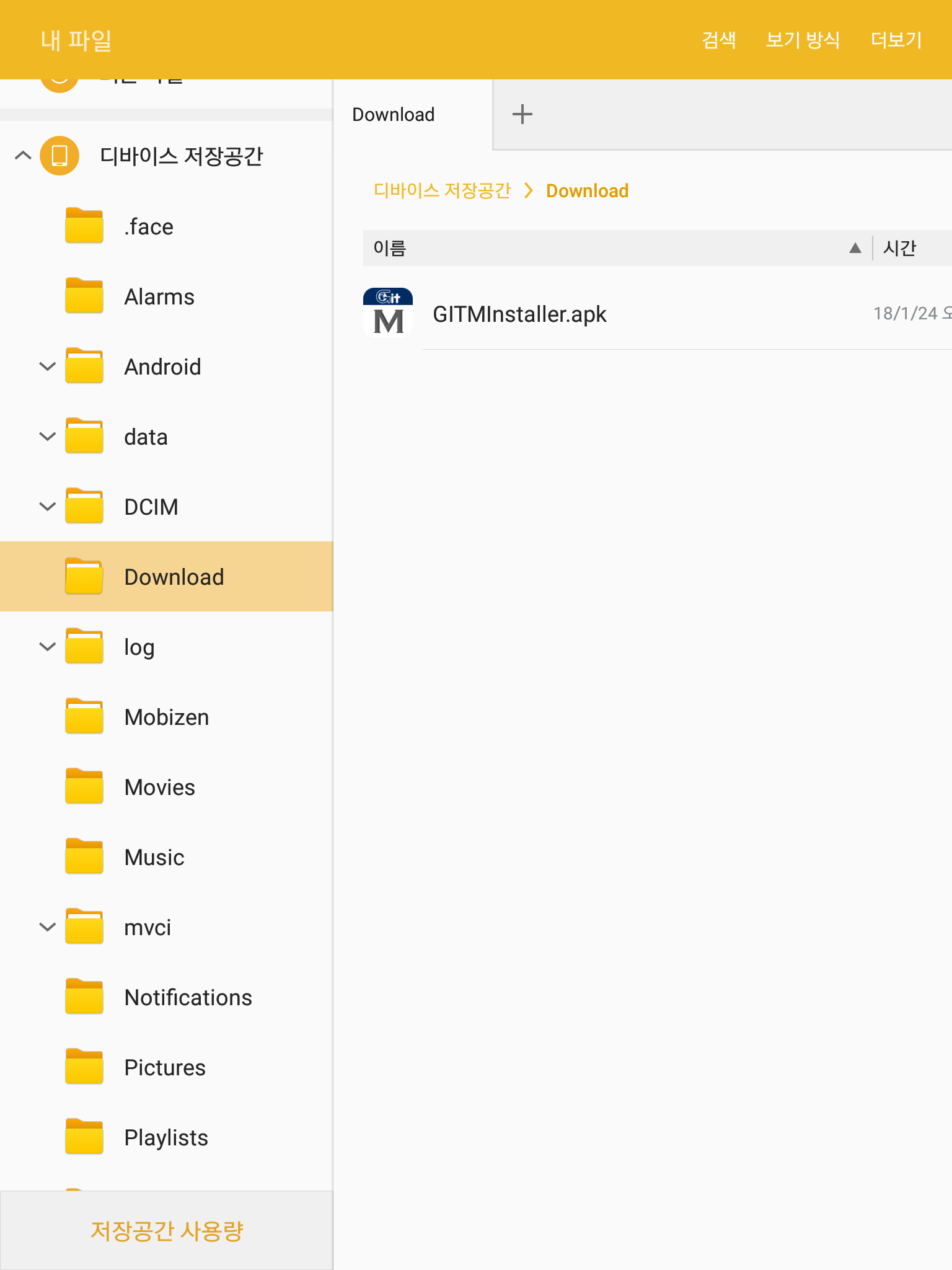This screenshot has height=1270, width=952.
Task: Switch to the Download tab
Action: 413,115
